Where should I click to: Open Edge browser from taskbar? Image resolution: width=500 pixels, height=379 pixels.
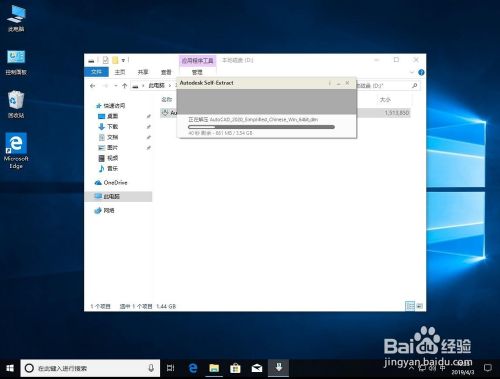click(193, 368)
